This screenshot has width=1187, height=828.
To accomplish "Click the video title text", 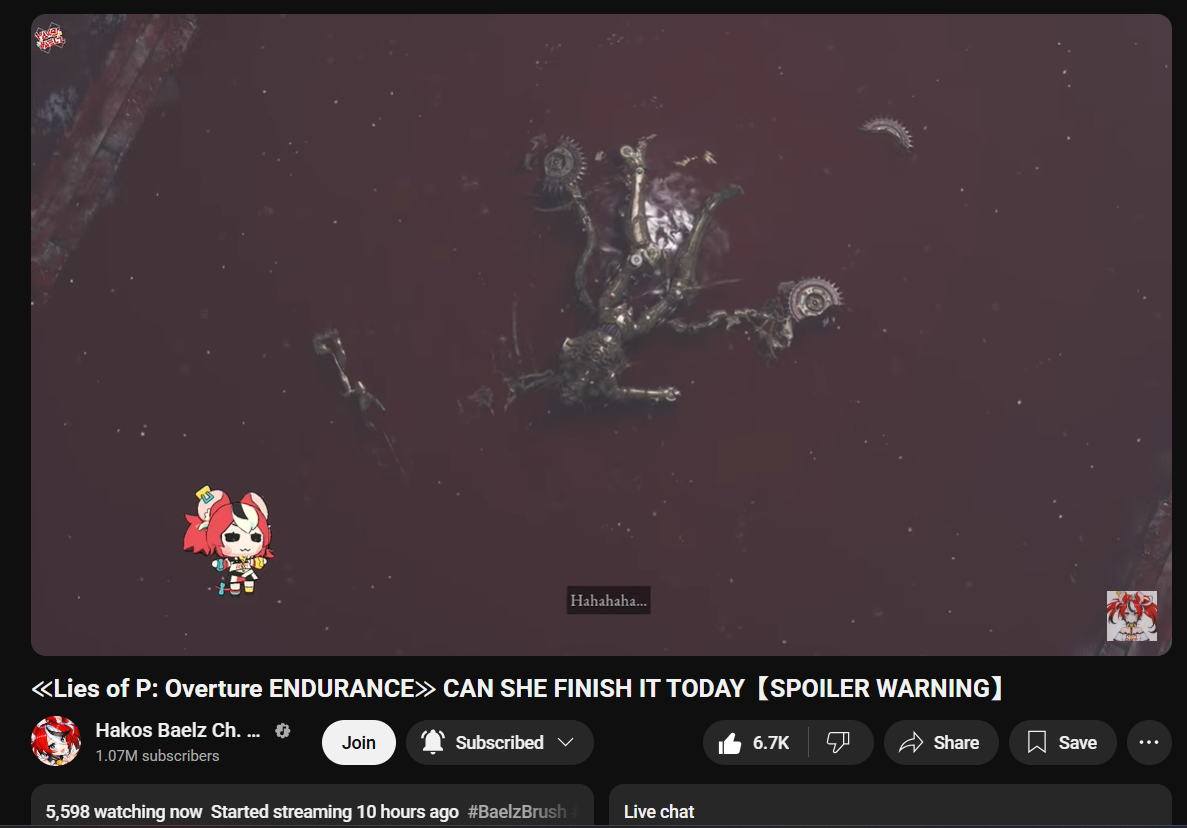I will click(x=519, y=689).
